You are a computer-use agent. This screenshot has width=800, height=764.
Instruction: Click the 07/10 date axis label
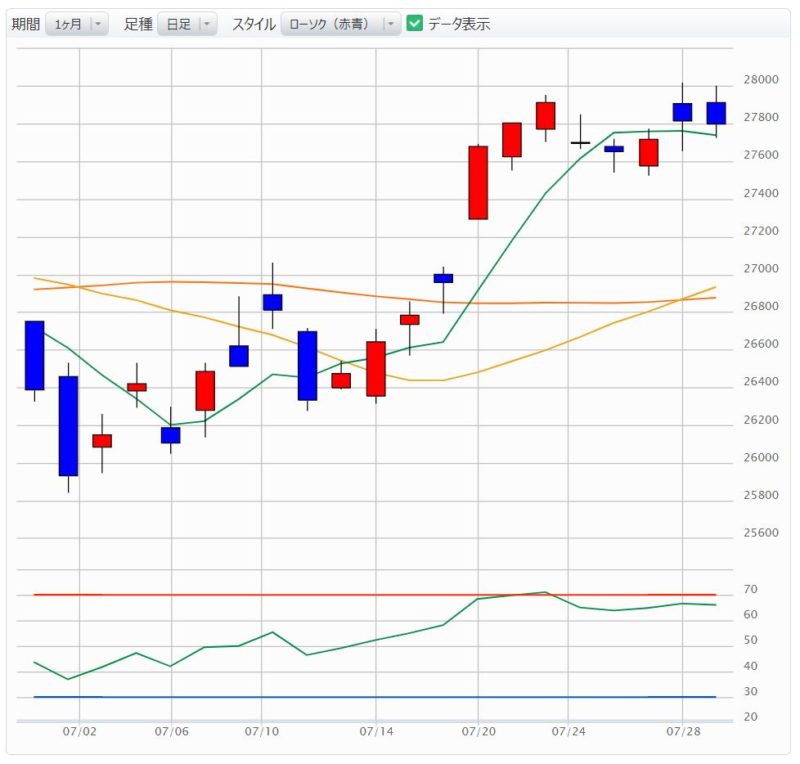[262, 731]
